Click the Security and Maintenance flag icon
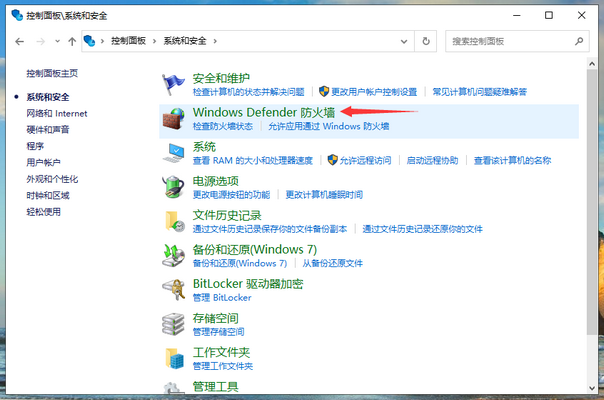This screenshot has width=604, height=400. [175, 83]
